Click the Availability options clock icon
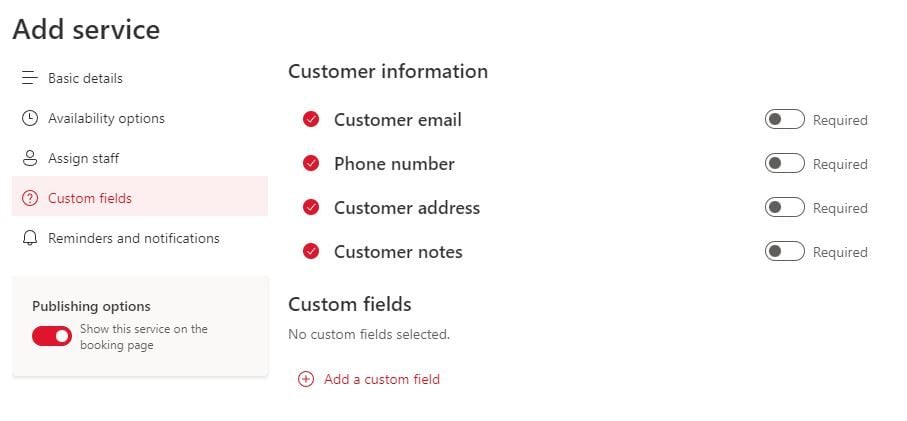Screen dimensions: 907x421 pyautogui.click(x=30, y=118)
